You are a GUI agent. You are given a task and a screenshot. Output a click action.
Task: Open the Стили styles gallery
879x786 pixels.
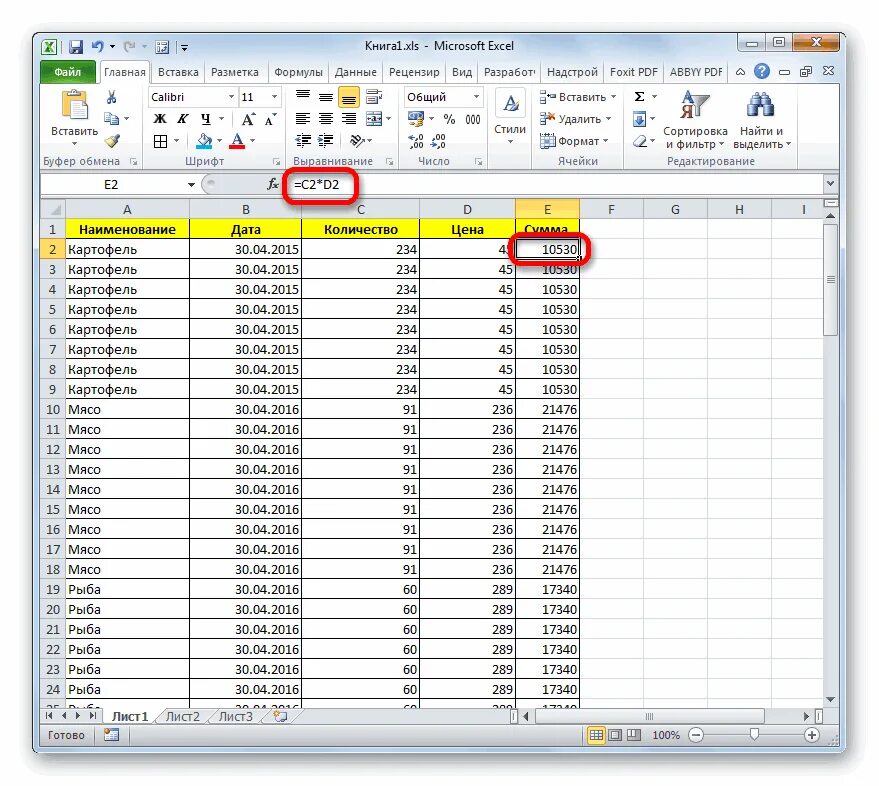510,117
